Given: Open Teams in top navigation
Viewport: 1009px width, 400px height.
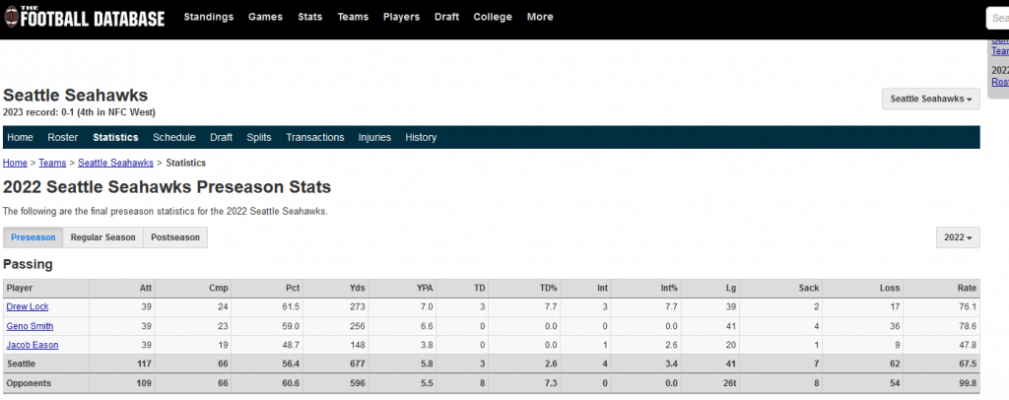Looking at the screenshot, I should pyautogui.click(x=353, y=17).
